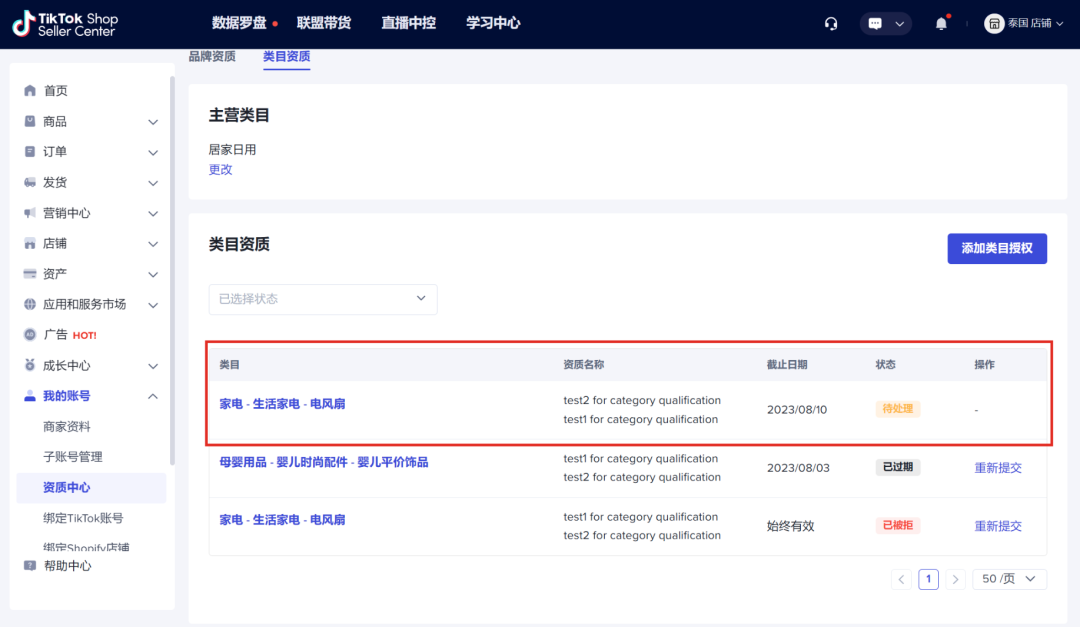
Task: Switch to the 品牌资质 tab
Action: click(x=212, y=56)
